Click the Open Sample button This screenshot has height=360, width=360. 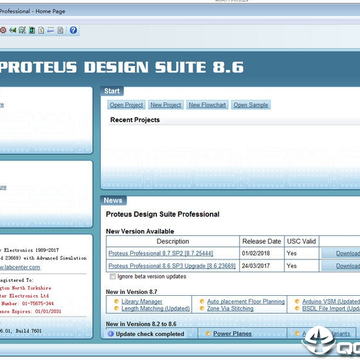pyautogui.click(x=251, y=105)
